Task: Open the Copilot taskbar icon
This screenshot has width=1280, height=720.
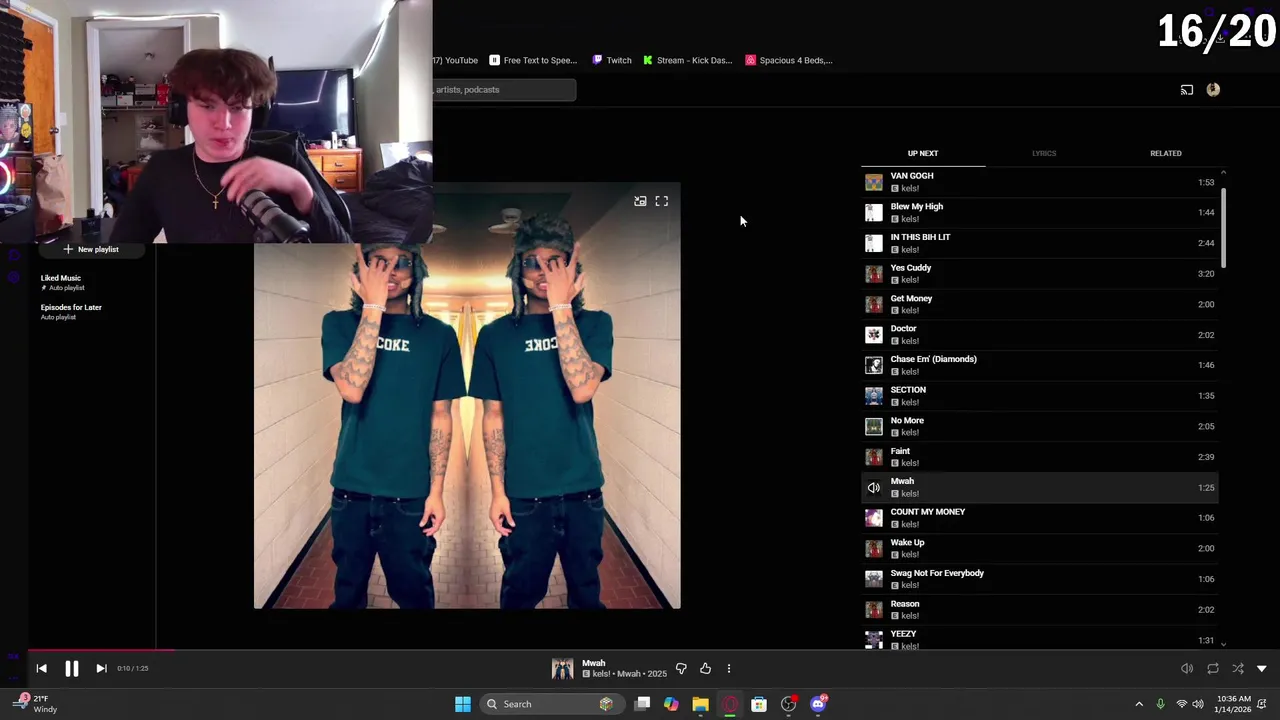Action: [x=671, y=704]
